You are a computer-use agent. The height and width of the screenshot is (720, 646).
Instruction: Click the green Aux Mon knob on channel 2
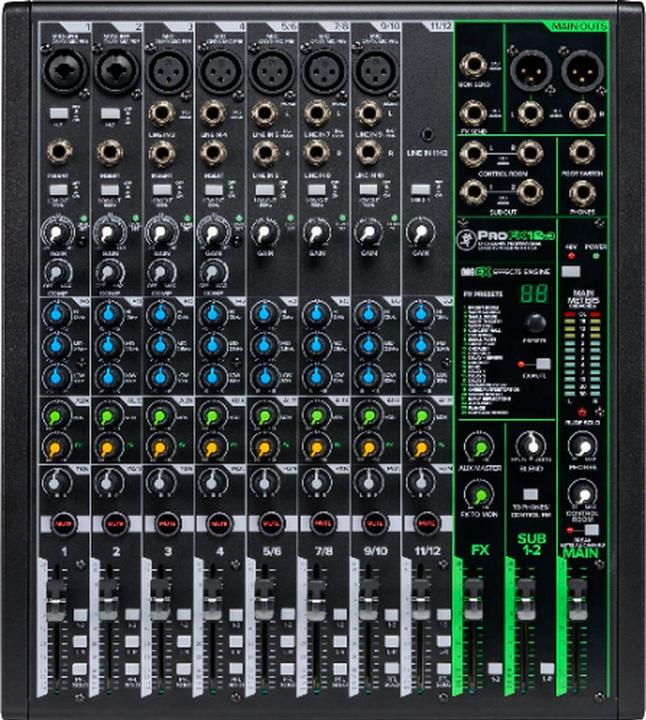tap(108, 416)
